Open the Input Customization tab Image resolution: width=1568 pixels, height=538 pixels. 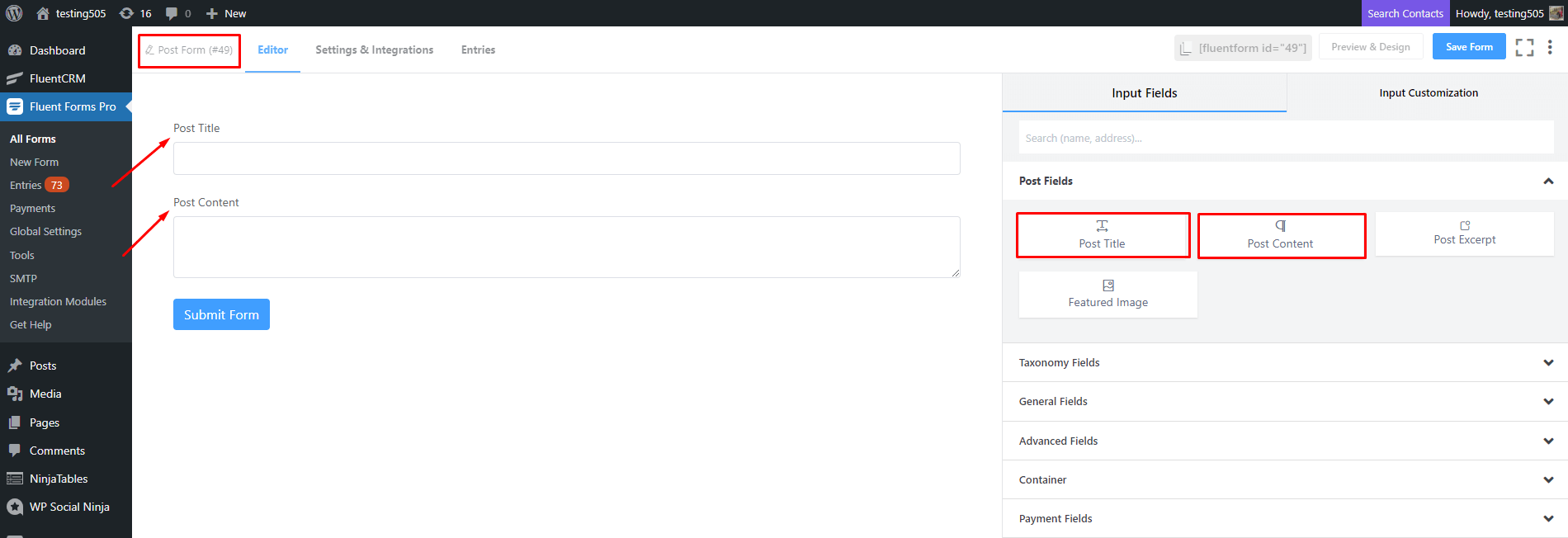click(x=1428, y=93)
